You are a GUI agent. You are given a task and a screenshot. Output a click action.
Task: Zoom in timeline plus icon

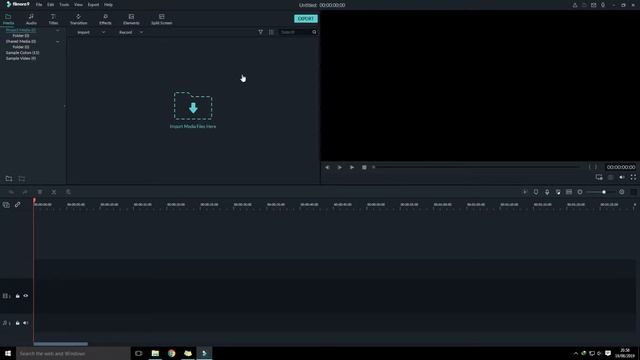[622, 192]
